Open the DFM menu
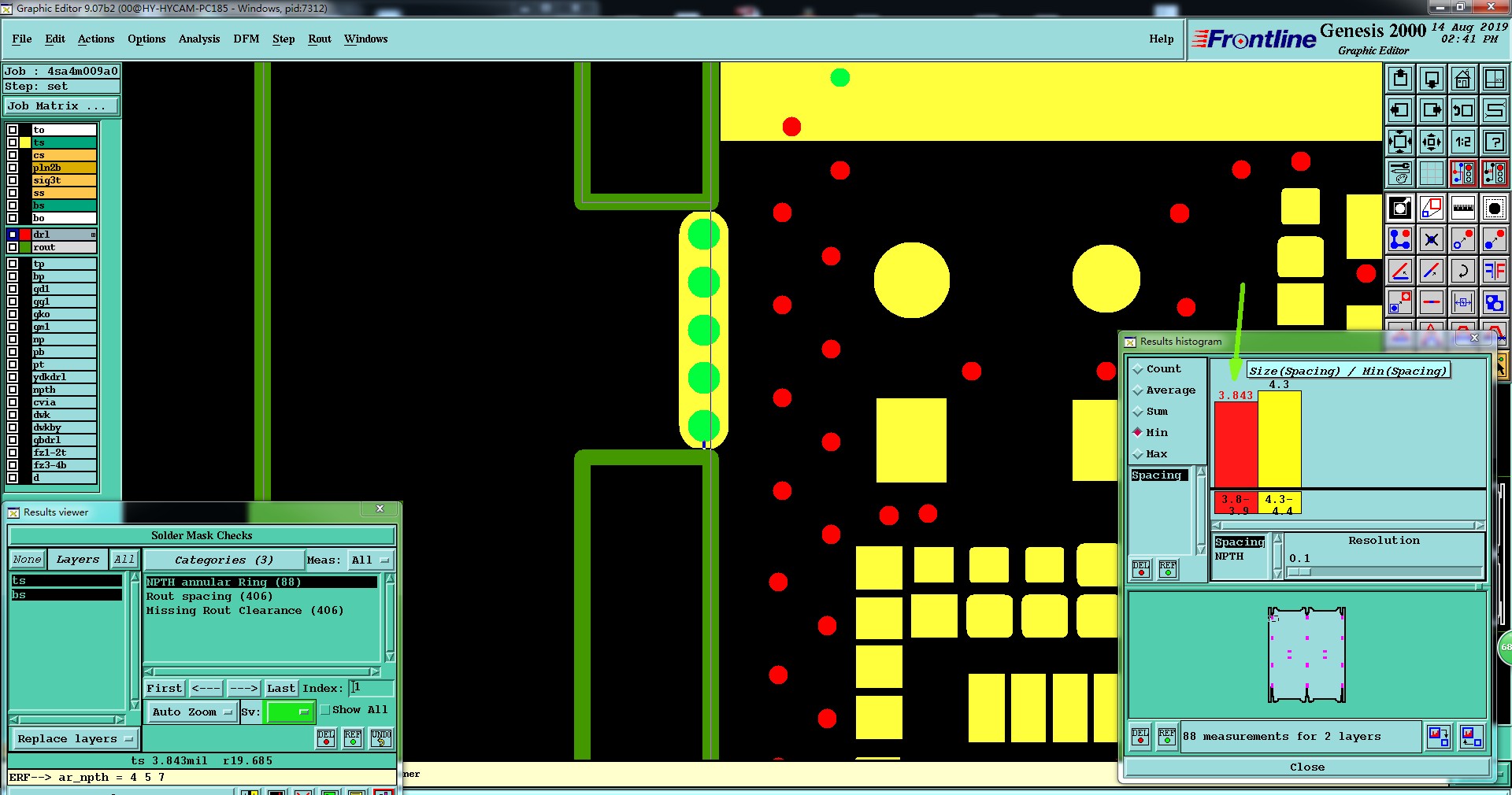 pyautogui.click(x=246, y=39)
